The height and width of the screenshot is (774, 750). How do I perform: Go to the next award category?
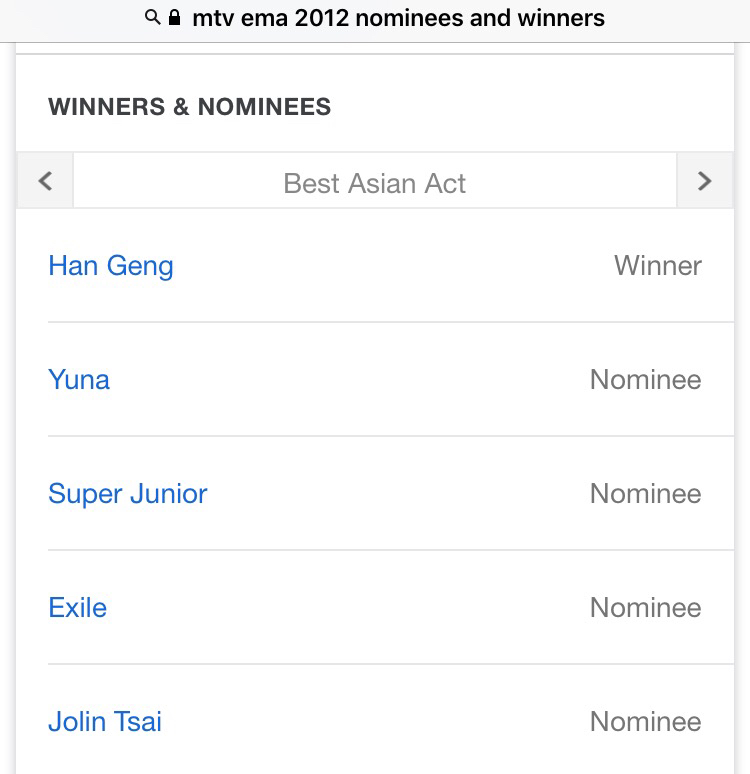[x=705, y=181]
